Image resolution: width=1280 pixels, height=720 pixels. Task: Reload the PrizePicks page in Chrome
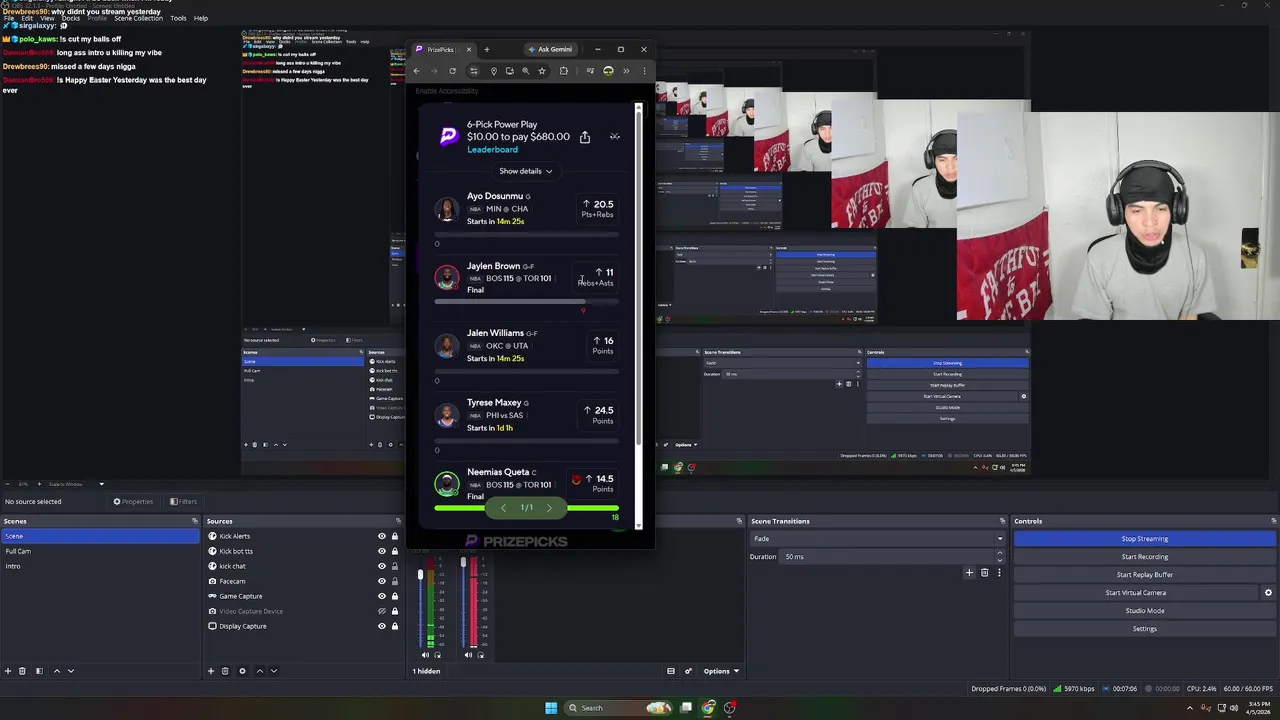(452, 71)
